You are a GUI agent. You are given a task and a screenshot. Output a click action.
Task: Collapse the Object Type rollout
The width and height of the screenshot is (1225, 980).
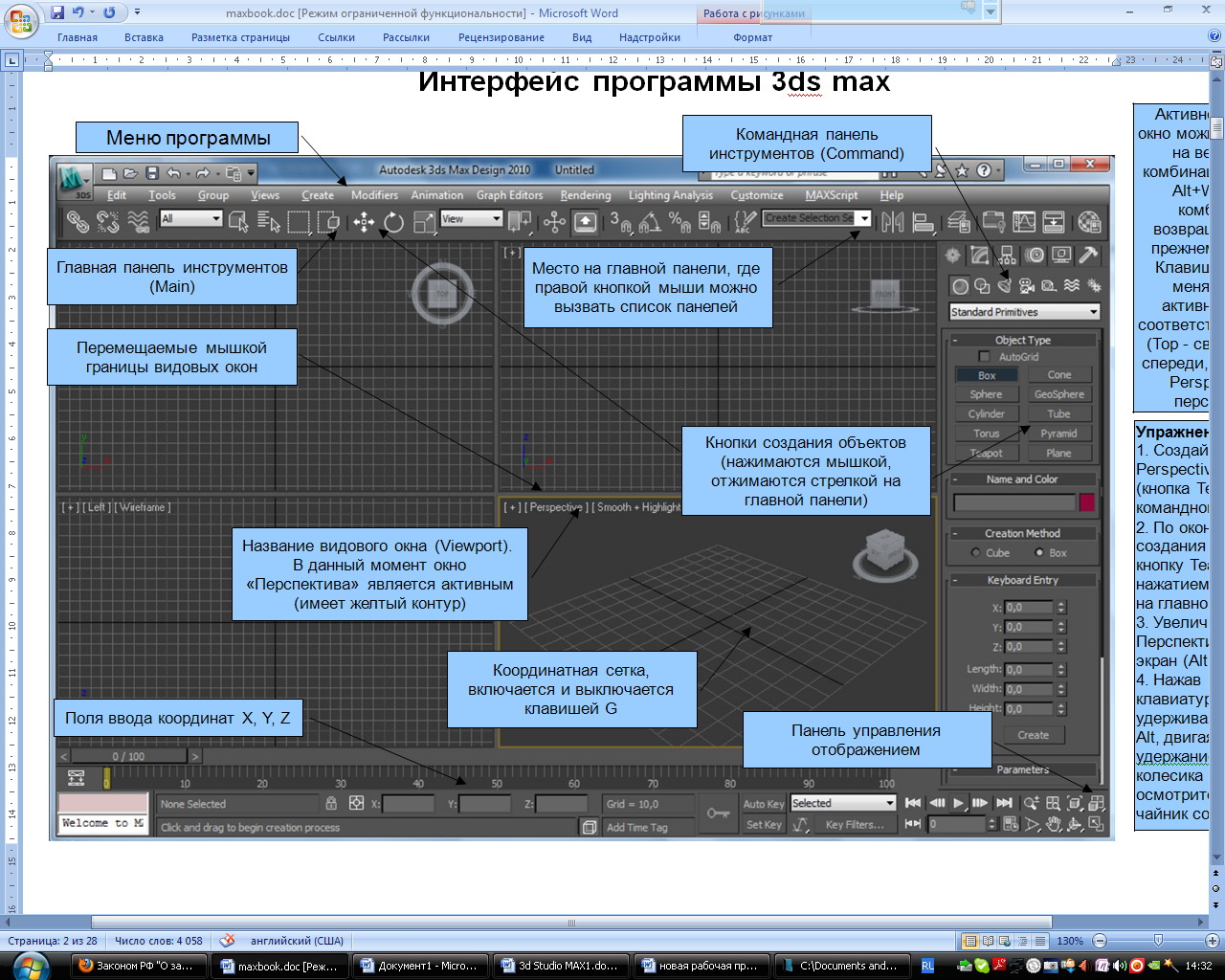coord(1022,340)
